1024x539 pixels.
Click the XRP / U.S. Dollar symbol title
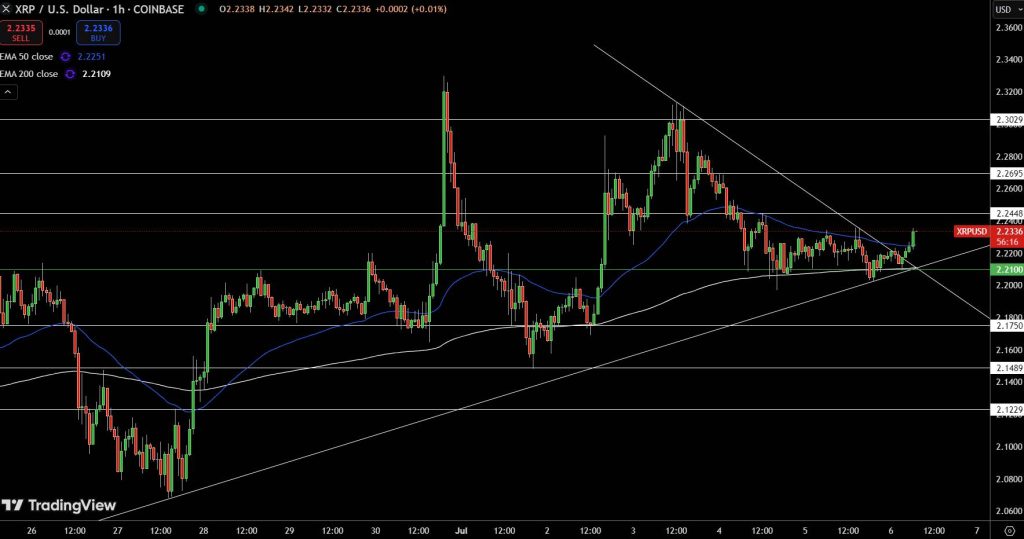click(99, 9)
